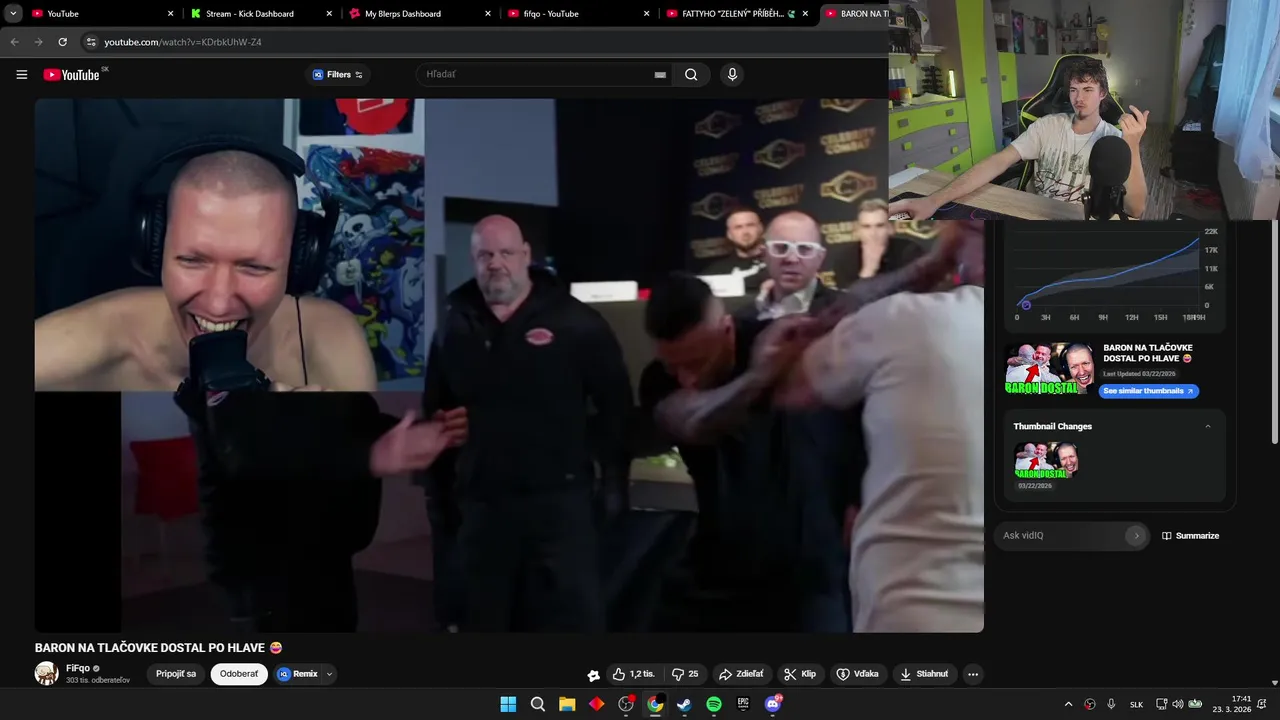Screen dimensions: 1280x720
Task: Open SLK keyboard language switcher
Action: 1136,704
